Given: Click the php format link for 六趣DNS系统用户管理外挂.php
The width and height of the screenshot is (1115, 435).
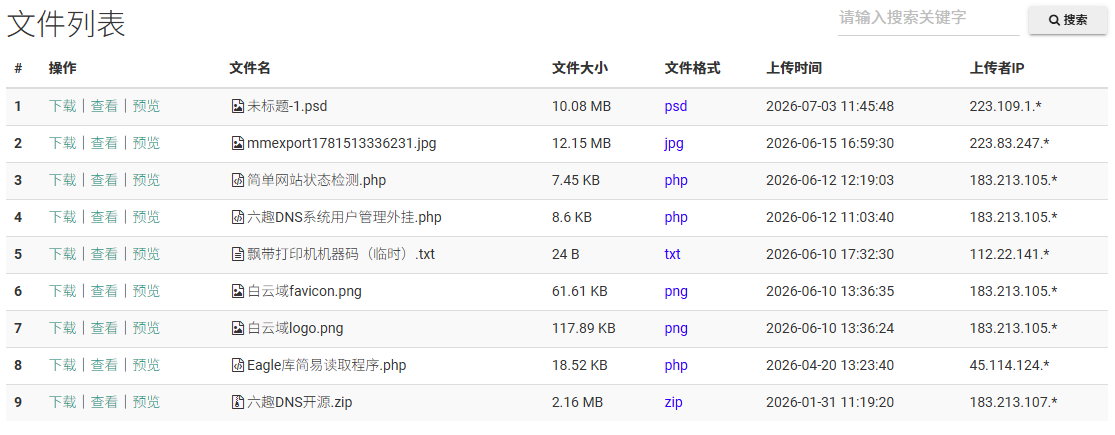Looking at the screenshot, I should point(676,218).
